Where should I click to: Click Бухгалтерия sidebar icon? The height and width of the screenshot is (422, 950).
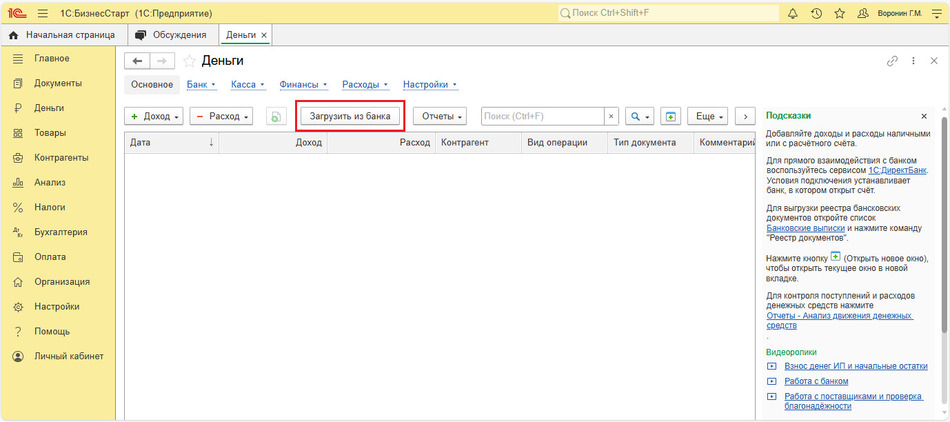point(18,232)
